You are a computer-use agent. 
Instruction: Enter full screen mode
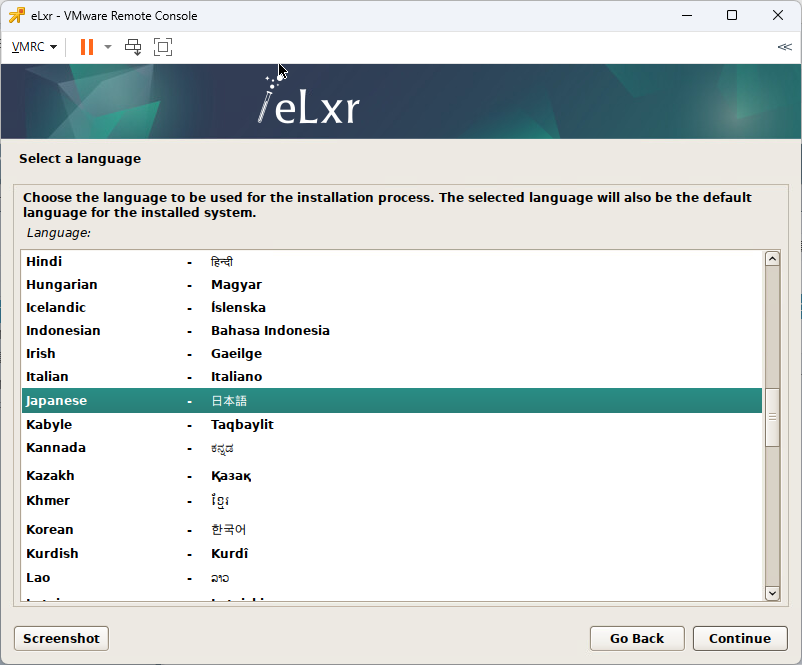point(163,47)
